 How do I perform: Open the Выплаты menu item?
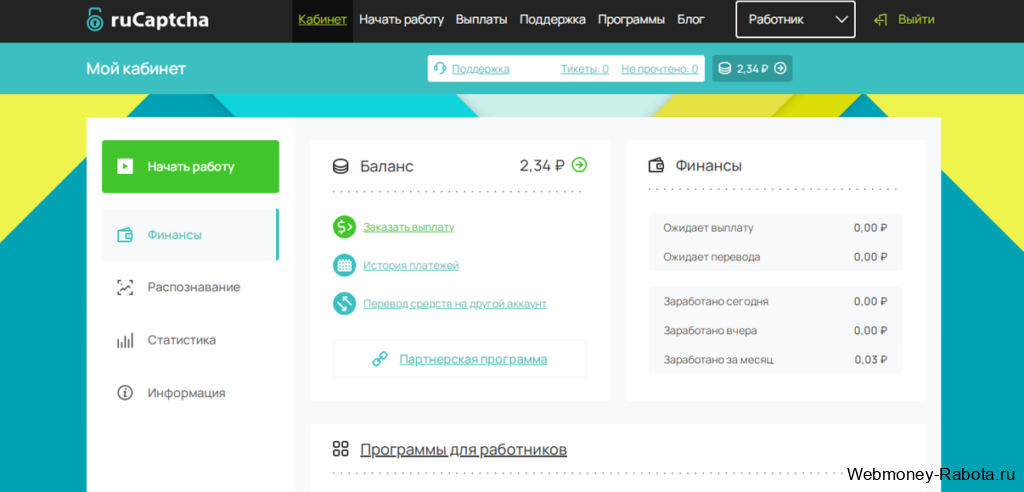pyautogui.click(x=481, y=20)
